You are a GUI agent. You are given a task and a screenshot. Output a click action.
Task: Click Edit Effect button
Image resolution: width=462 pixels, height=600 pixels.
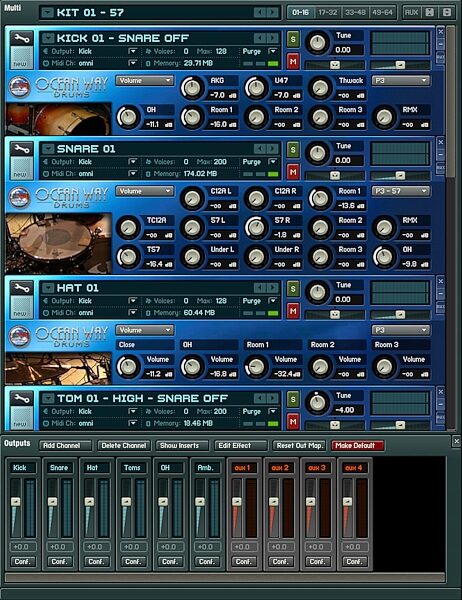pyautogui.click(x=241, y=446)
